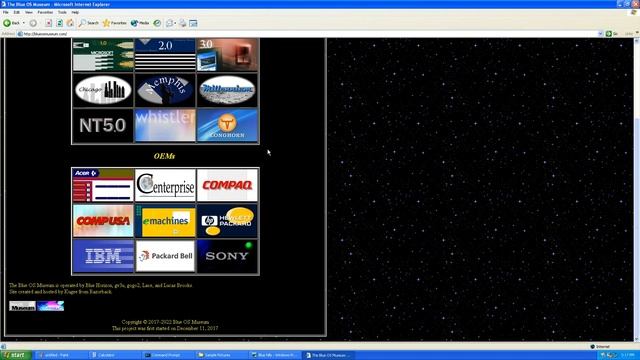This screenshot has height=360, width=640.
Task: Open the Windows 1.0 thumbnail
Action: 103,55
